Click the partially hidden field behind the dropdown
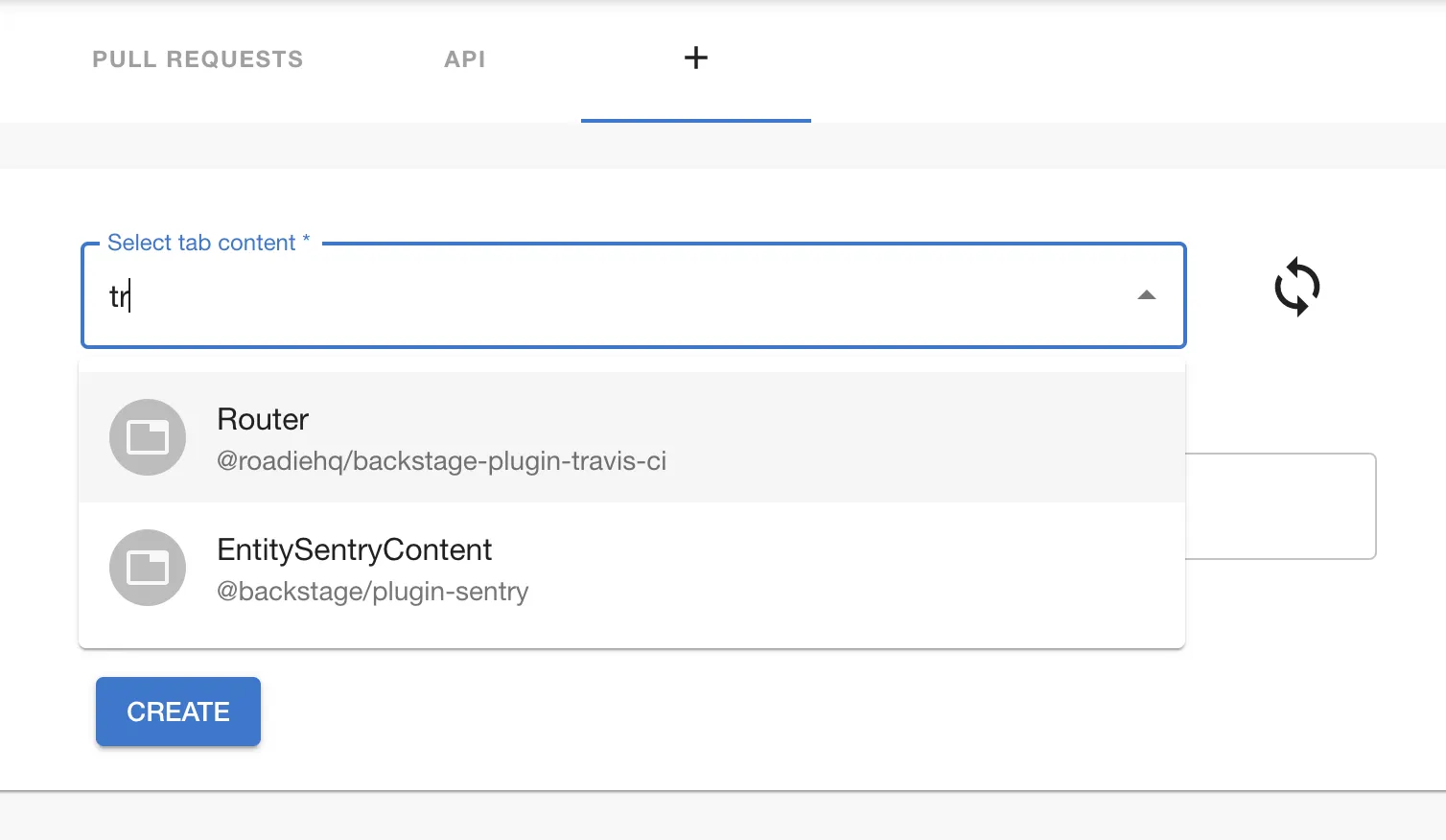The image size is (1446, 840). [1280, 506]
